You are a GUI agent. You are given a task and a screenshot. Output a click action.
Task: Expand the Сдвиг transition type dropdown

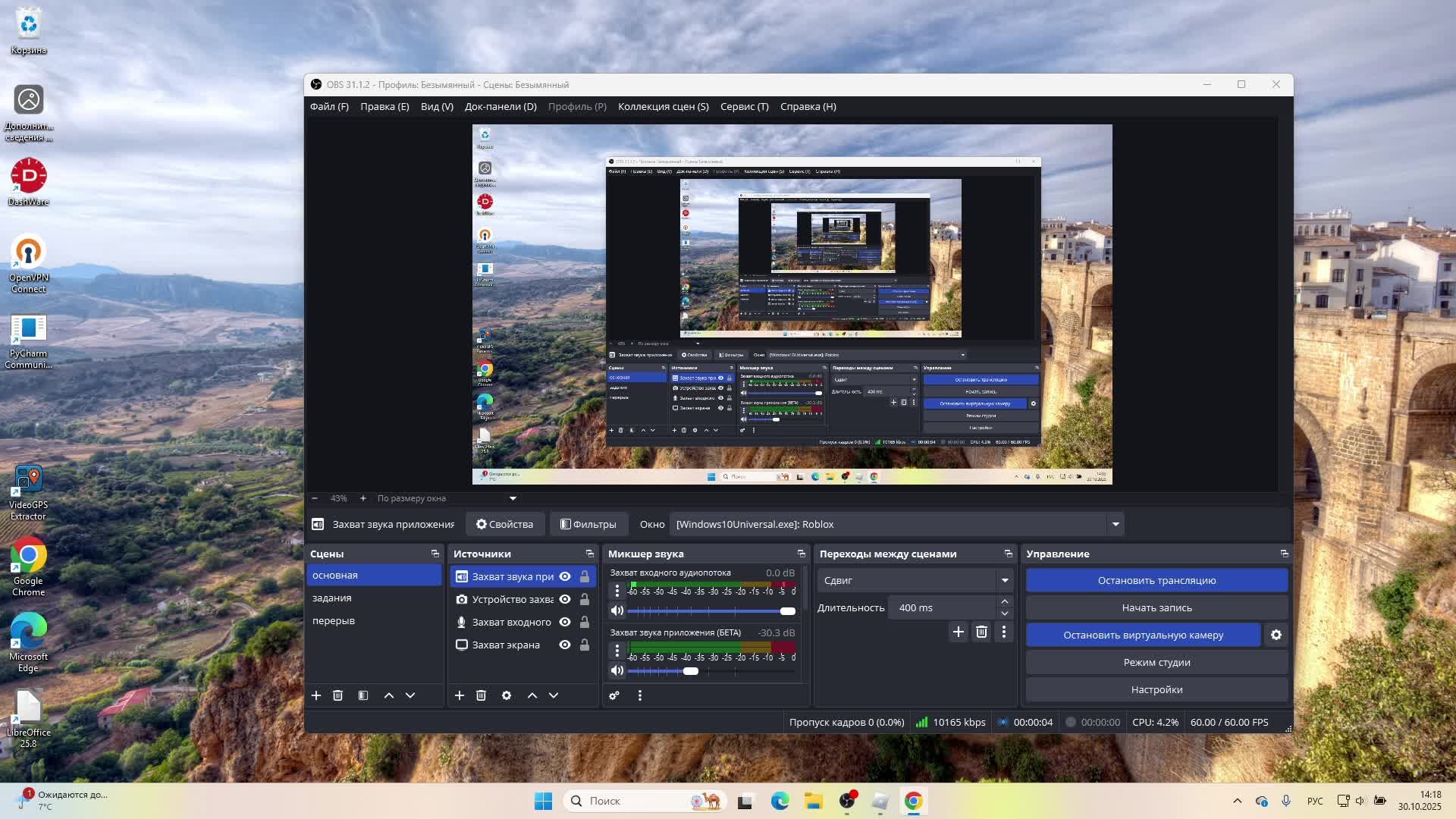point(1005,580)
